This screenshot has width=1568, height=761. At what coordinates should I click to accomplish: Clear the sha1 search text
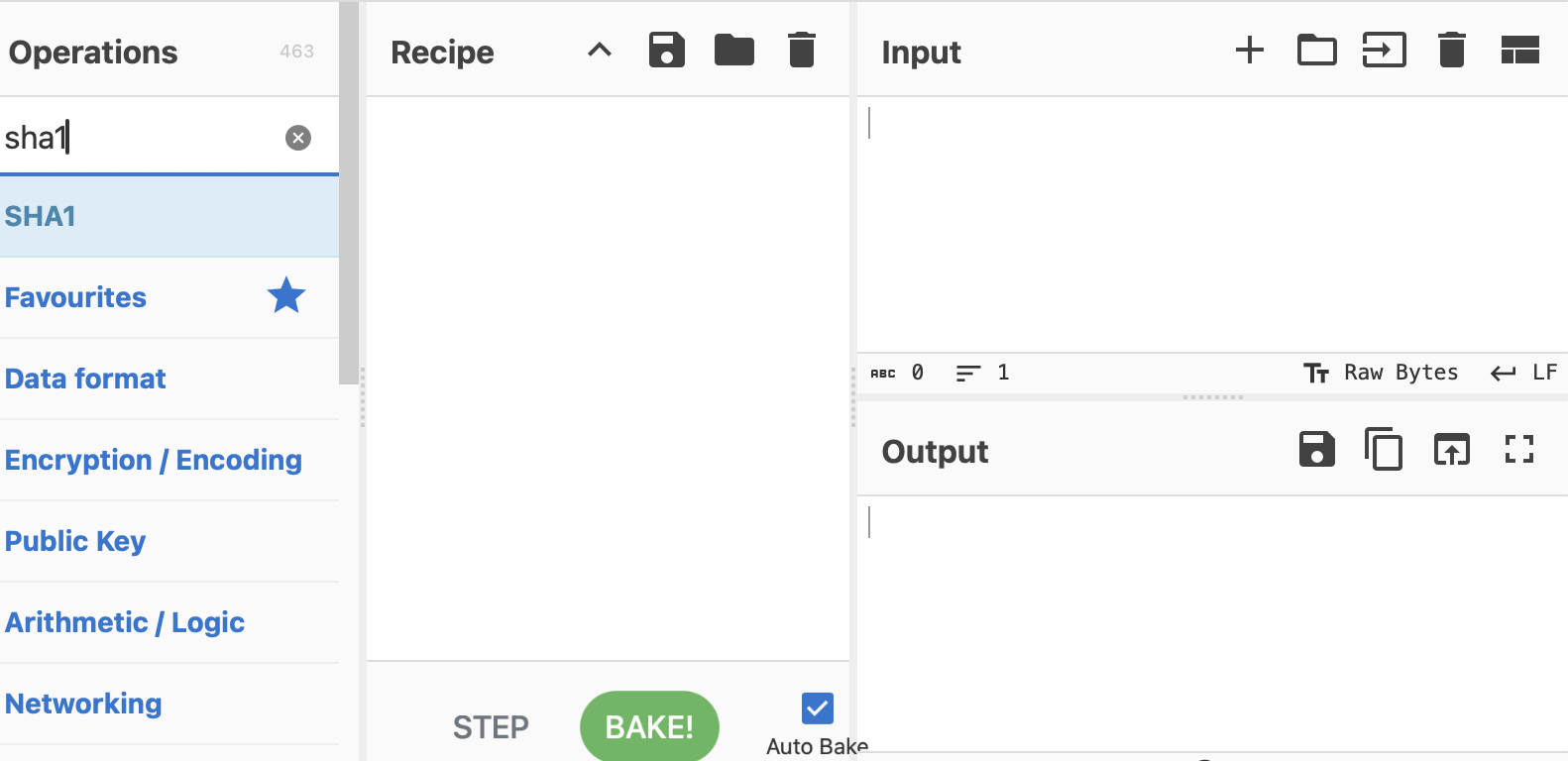[298, 138]
